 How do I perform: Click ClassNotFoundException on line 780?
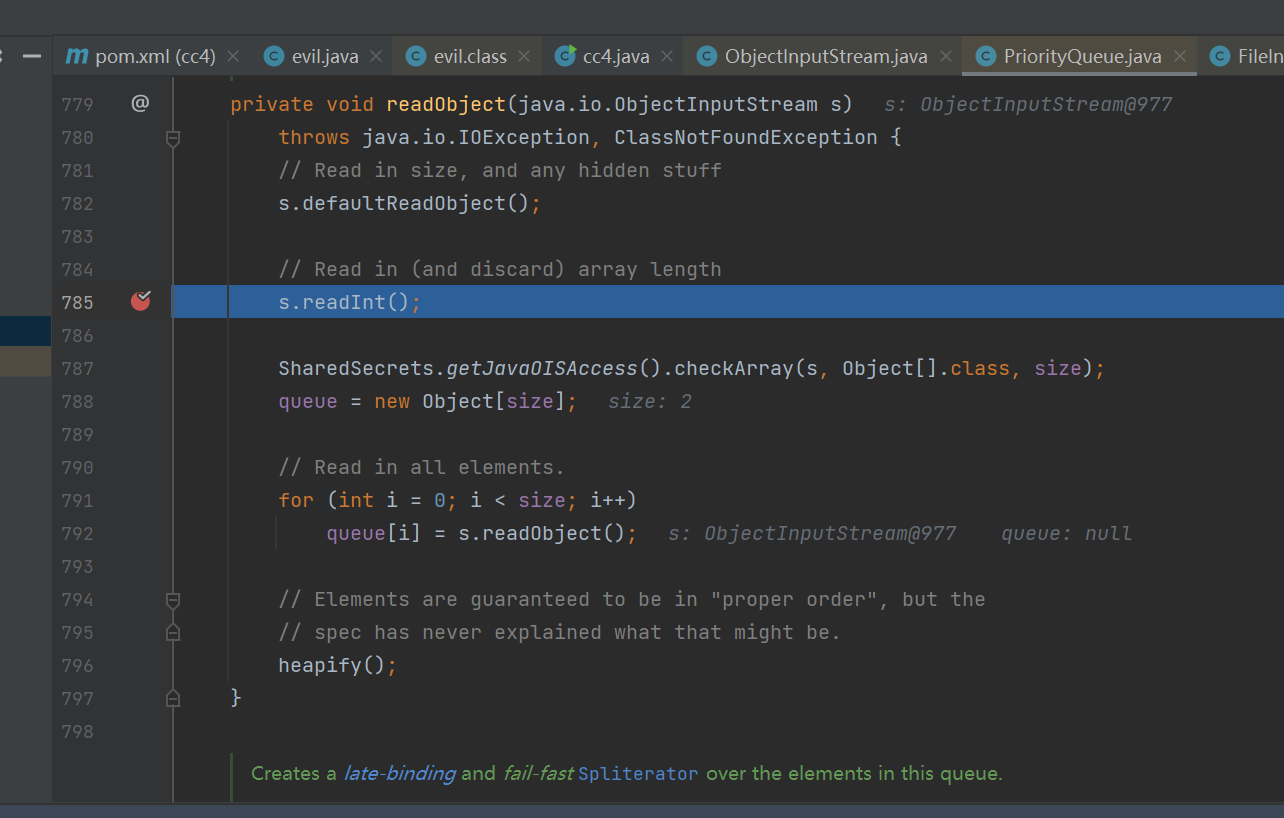point(746,137)
